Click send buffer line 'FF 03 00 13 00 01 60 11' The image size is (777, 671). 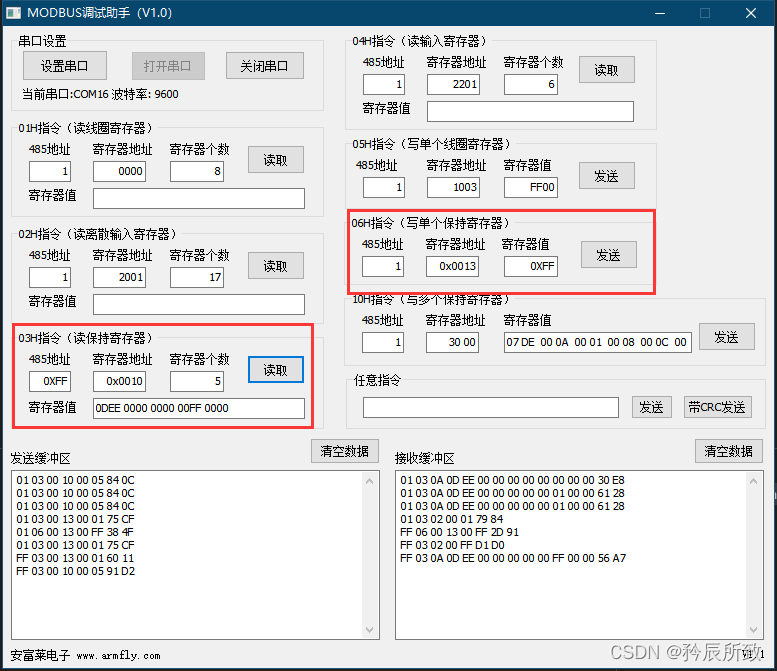coord(75,558)
